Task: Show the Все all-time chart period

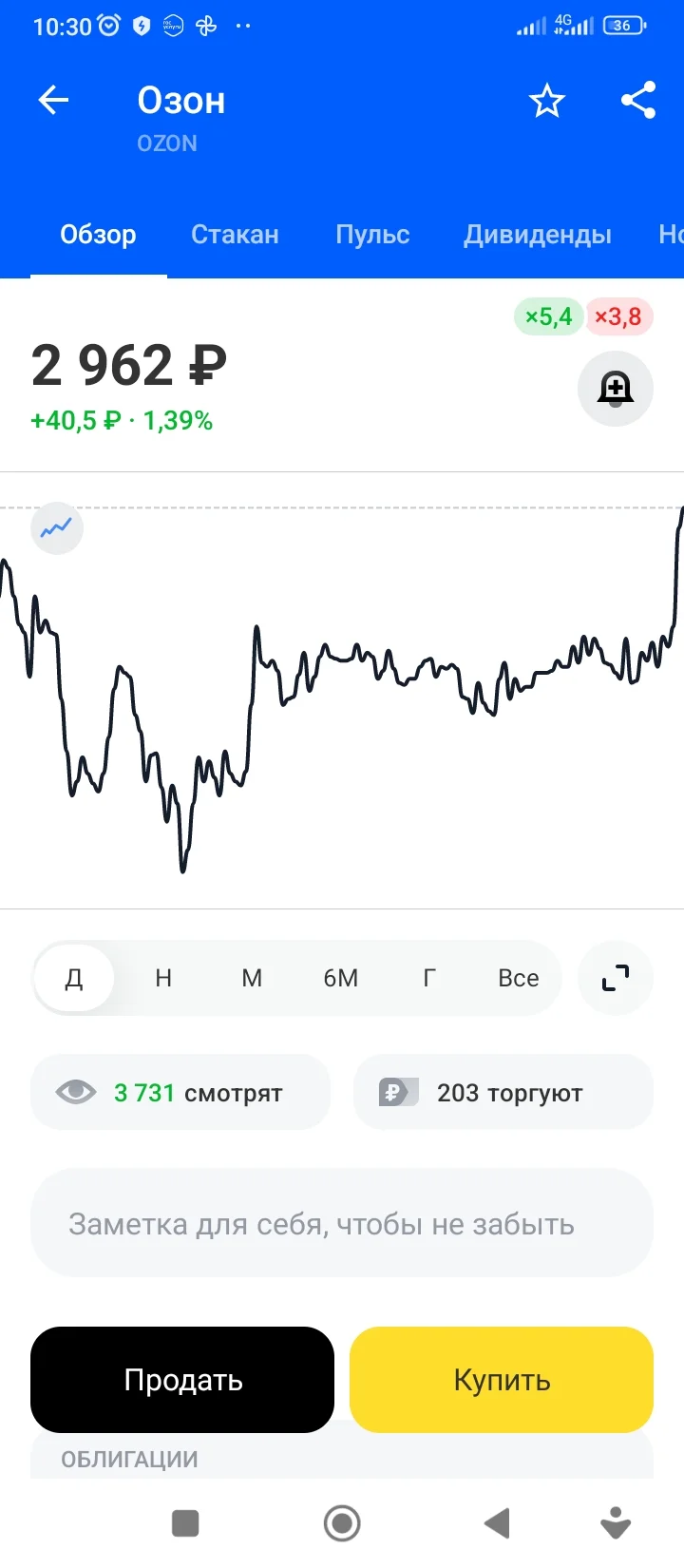Action: point(518,977)
